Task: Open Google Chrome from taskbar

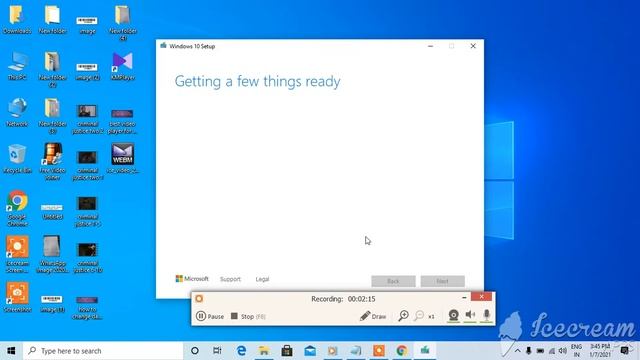Action: (x=402, y=351)
